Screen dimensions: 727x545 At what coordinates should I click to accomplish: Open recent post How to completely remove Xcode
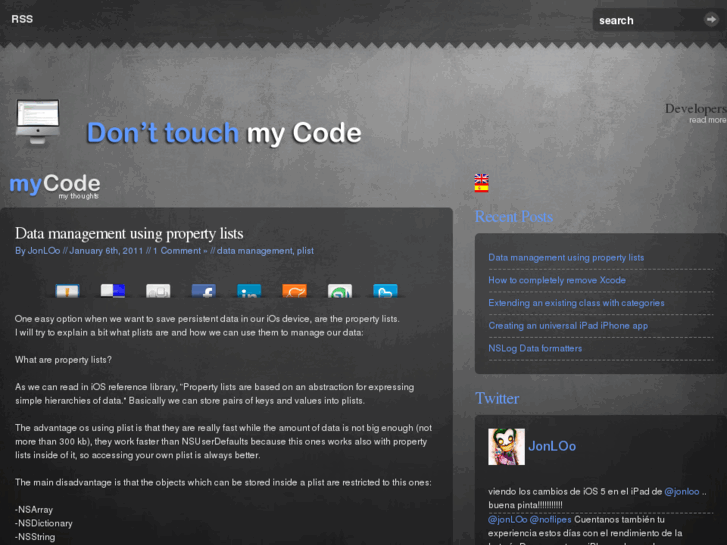pyautogui.click(x=557, y=280)
